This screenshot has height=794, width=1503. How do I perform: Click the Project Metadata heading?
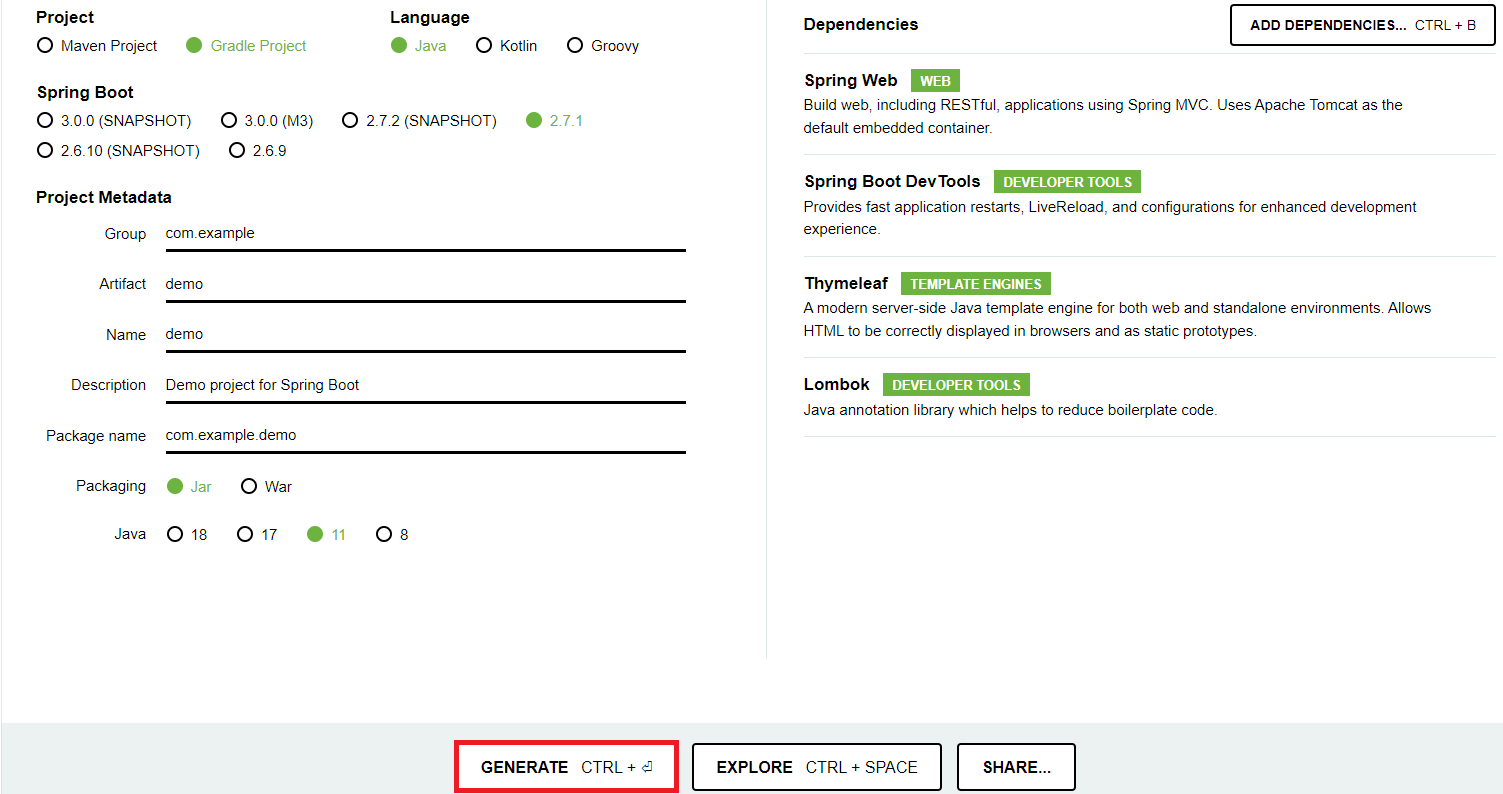coord(104,198)
